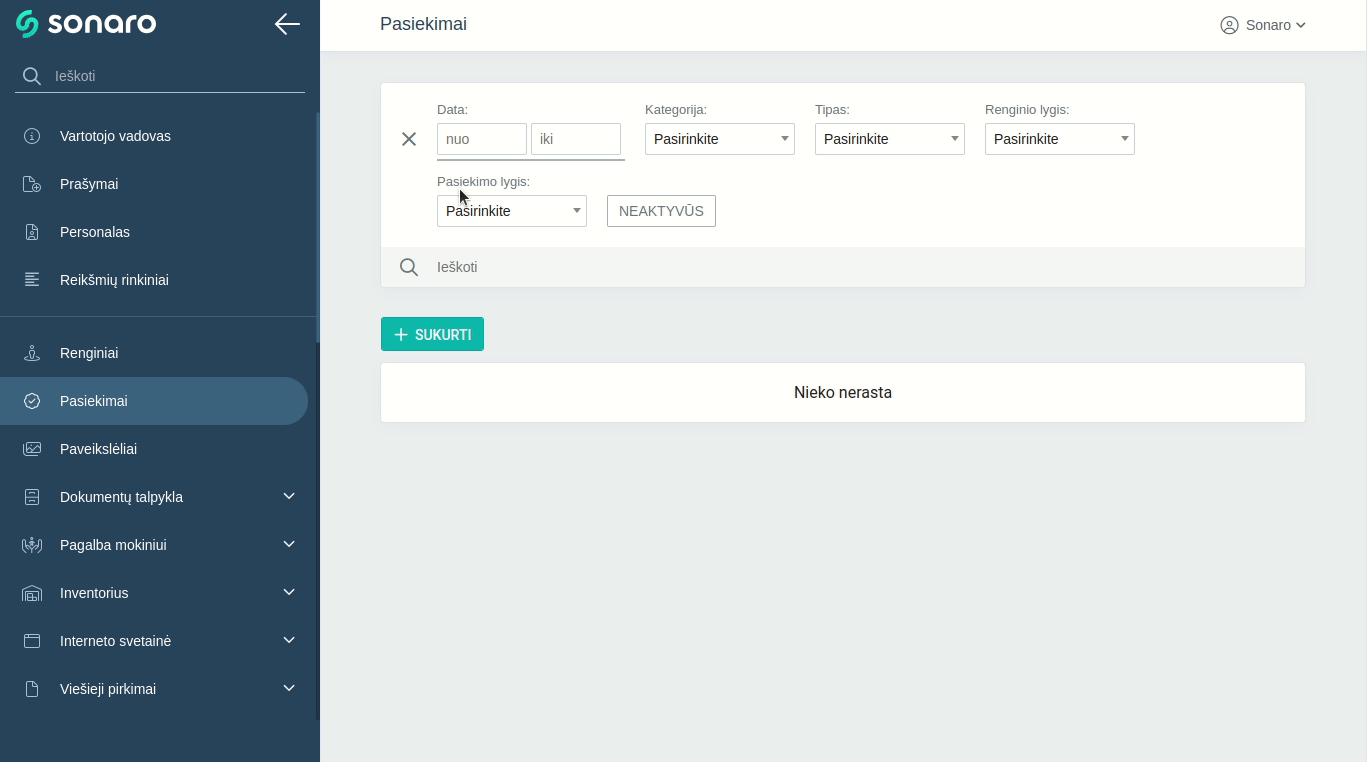
Task: Toggle the NEAKTYVŪS filter
Action: [x=661, y=211]
